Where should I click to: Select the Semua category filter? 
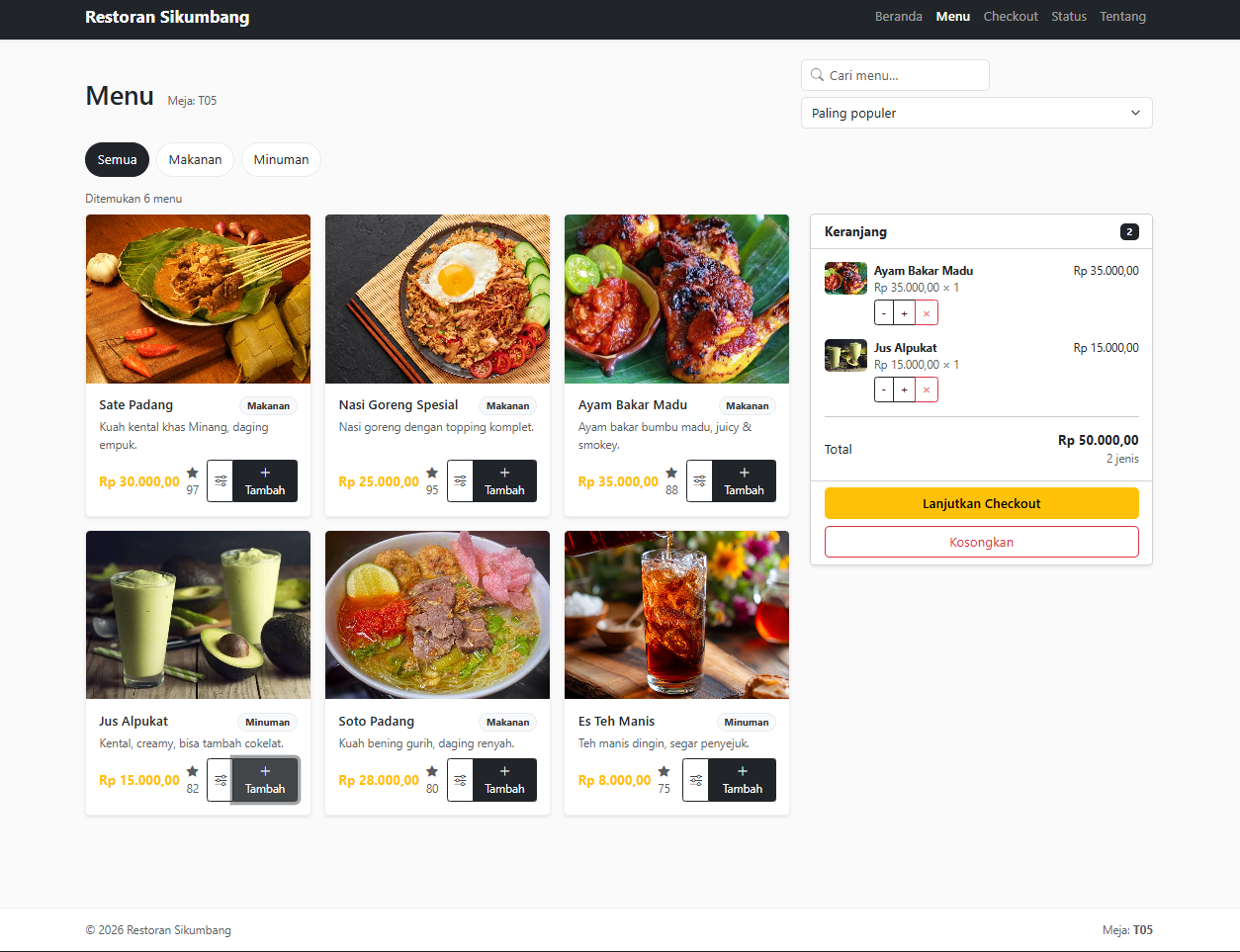[x=117, y=160]
